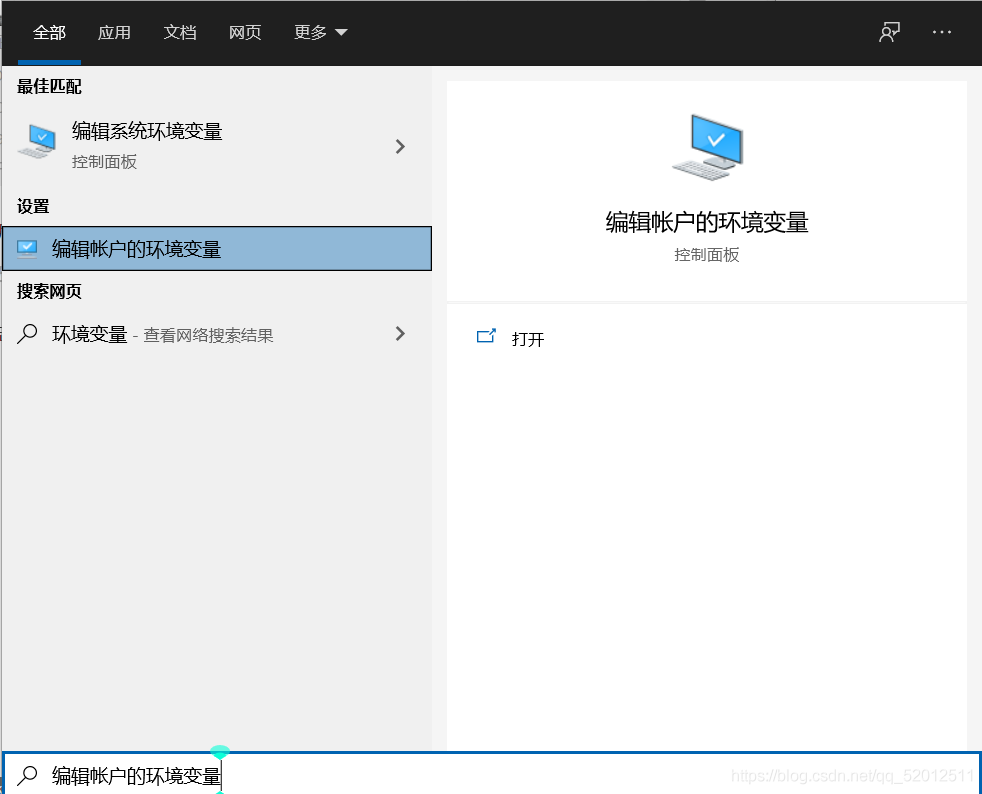
Task: Click the magnifier icon beside 环境变量 web result
Action: click(28, 334)
